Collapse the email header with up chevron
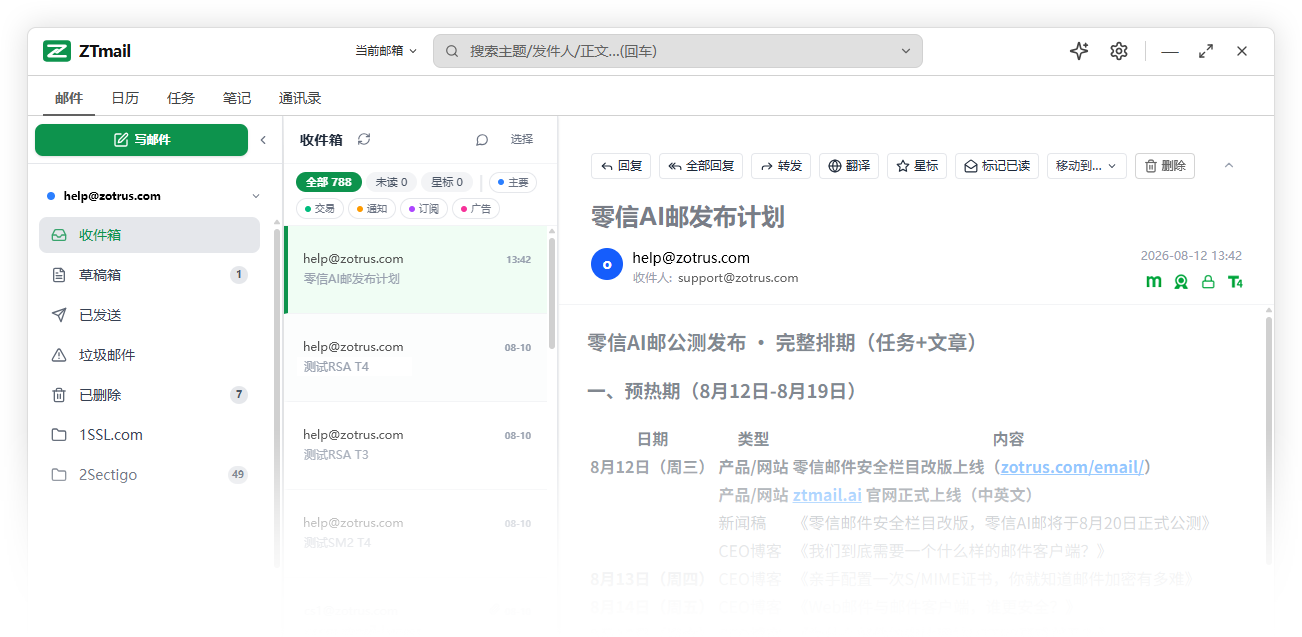 [1229, 166]
